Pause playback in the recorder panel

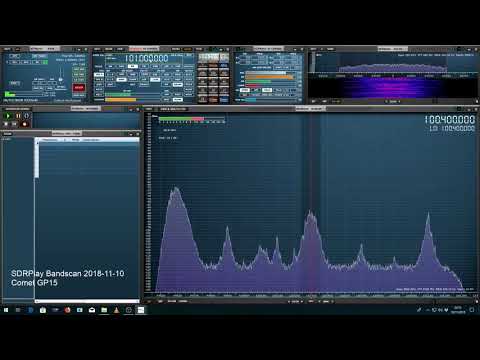pyautogui.click(x=18, y=116)
